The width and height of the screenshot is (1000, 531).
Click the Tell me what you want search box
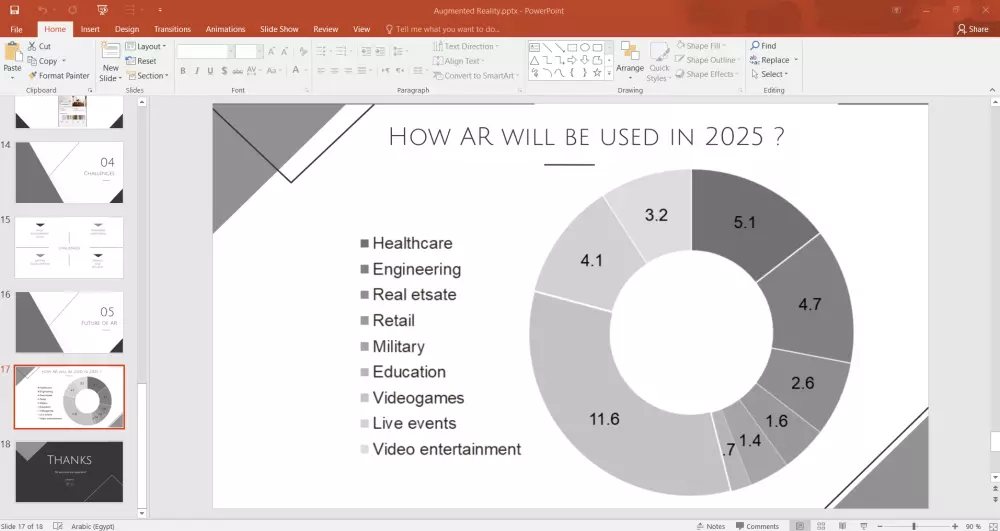click(443, 29)
